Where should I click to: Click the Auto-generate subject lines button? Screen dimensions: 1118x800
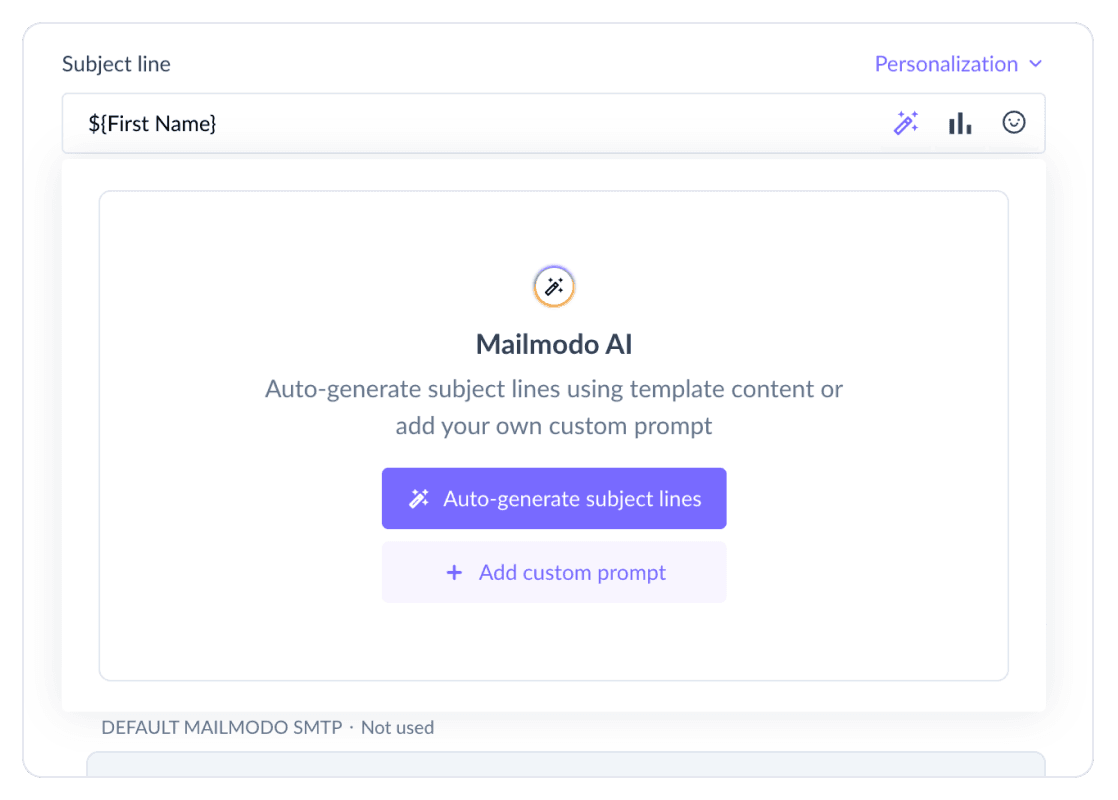click(x=554, y=498)
